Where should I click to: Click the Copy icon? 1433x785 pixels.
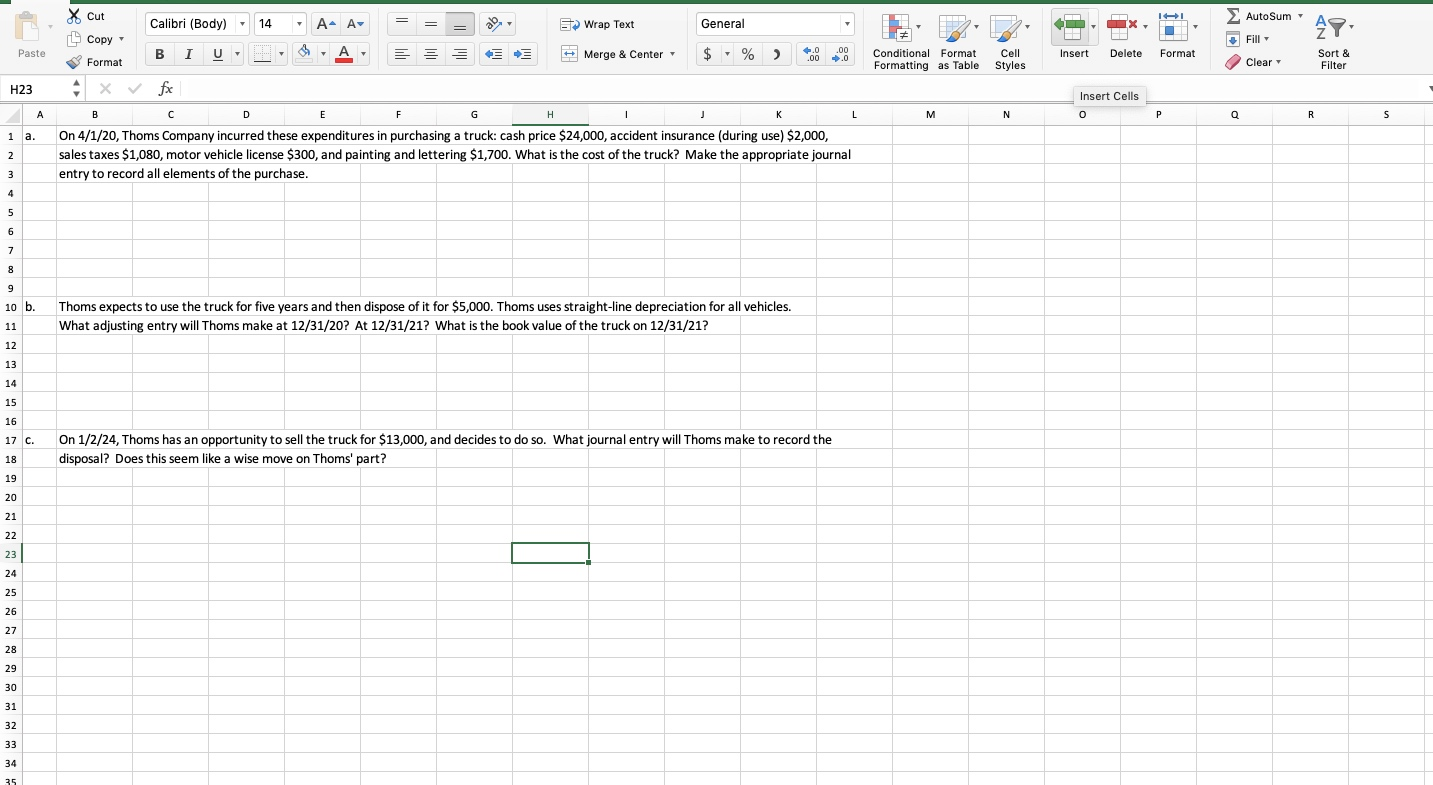76,39
